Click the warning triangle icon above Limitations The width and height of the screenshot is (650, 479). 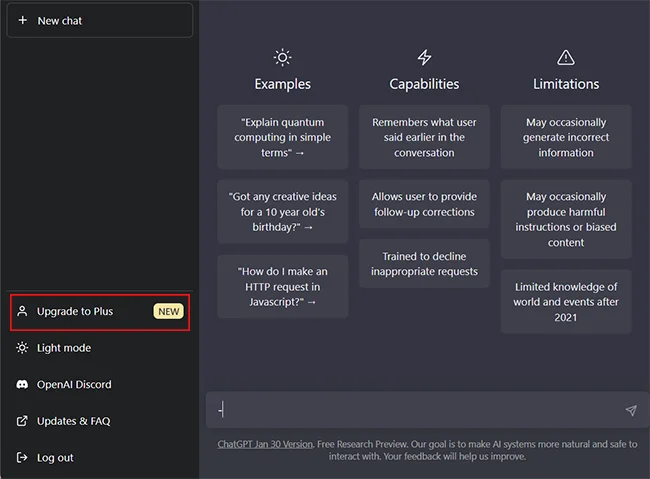point(566,58)
